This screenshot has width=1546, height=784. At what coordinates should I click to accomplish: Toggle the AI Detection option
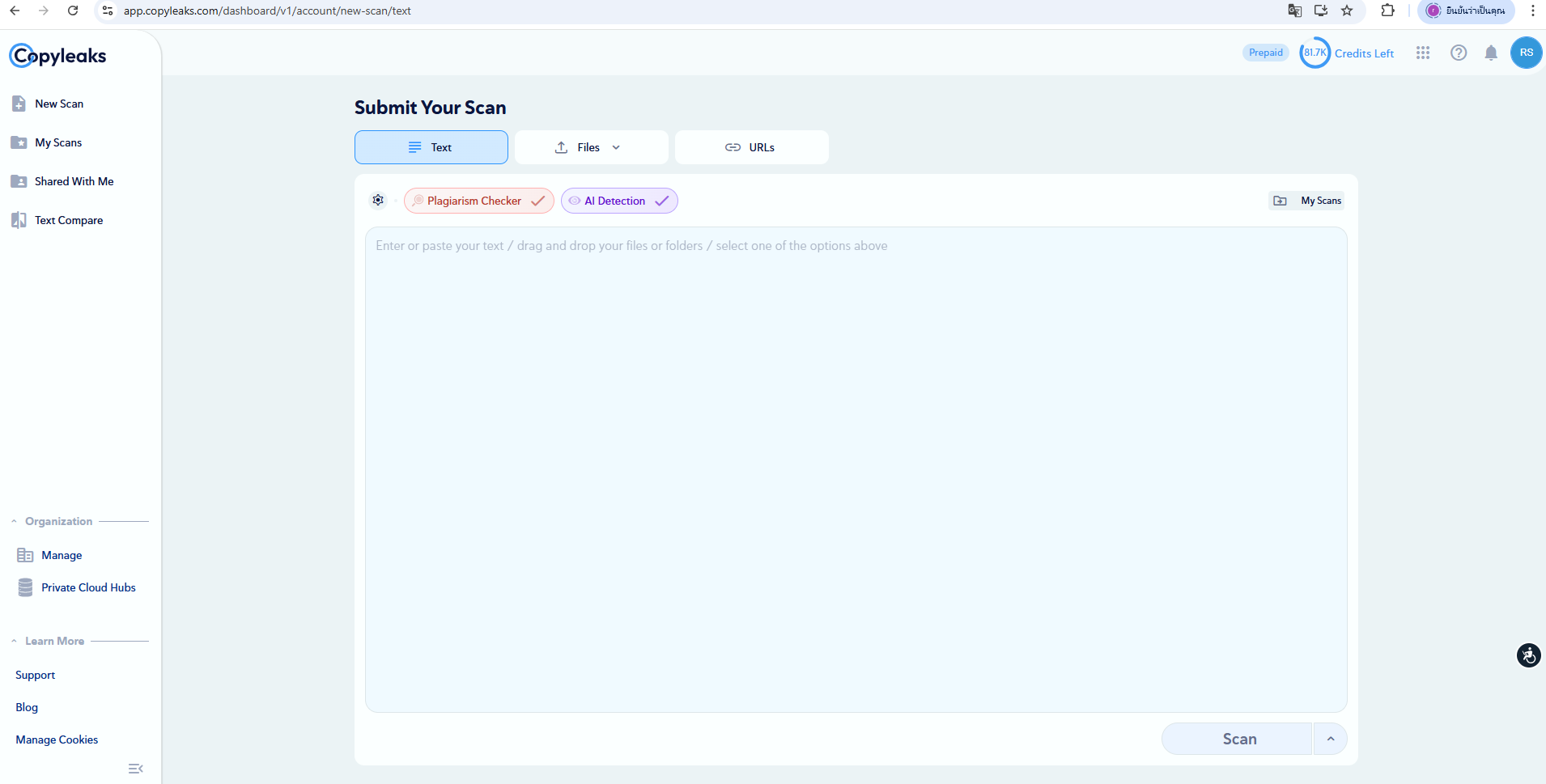[x=619, y=201]
